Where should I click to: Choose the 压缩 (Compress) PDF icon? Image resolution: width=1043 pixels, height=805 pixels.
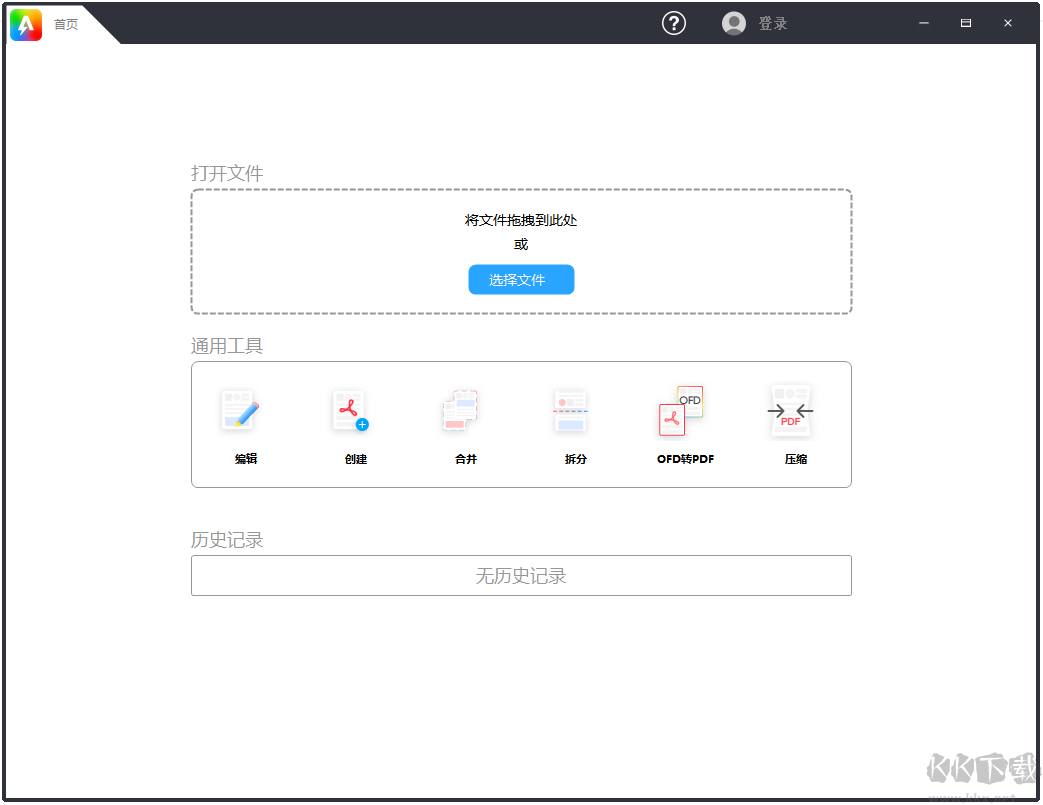[x=791, y=411]
